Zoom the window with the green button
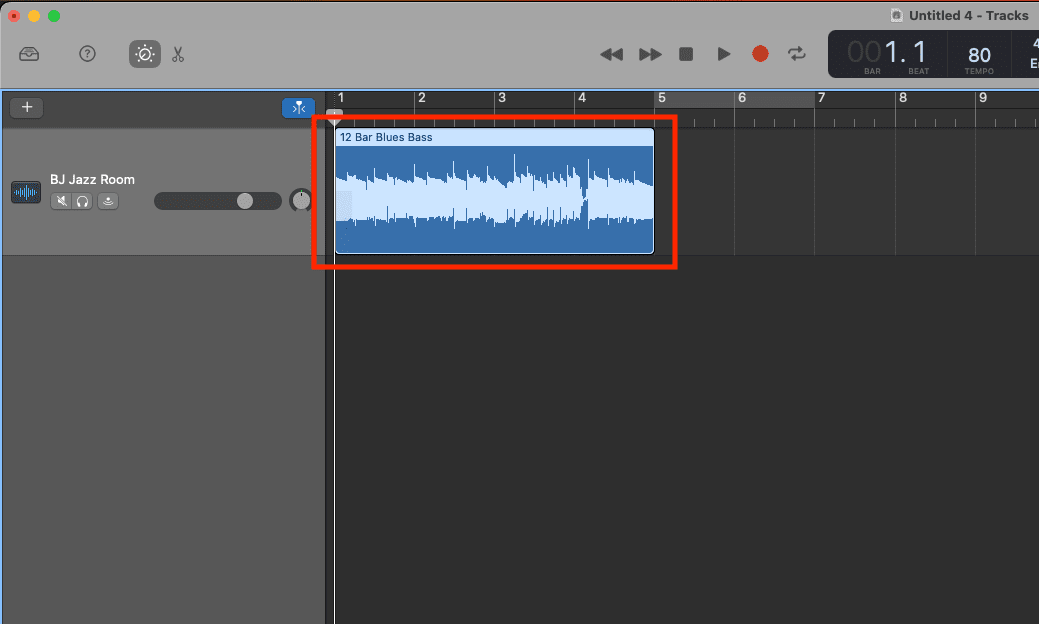 54,16
